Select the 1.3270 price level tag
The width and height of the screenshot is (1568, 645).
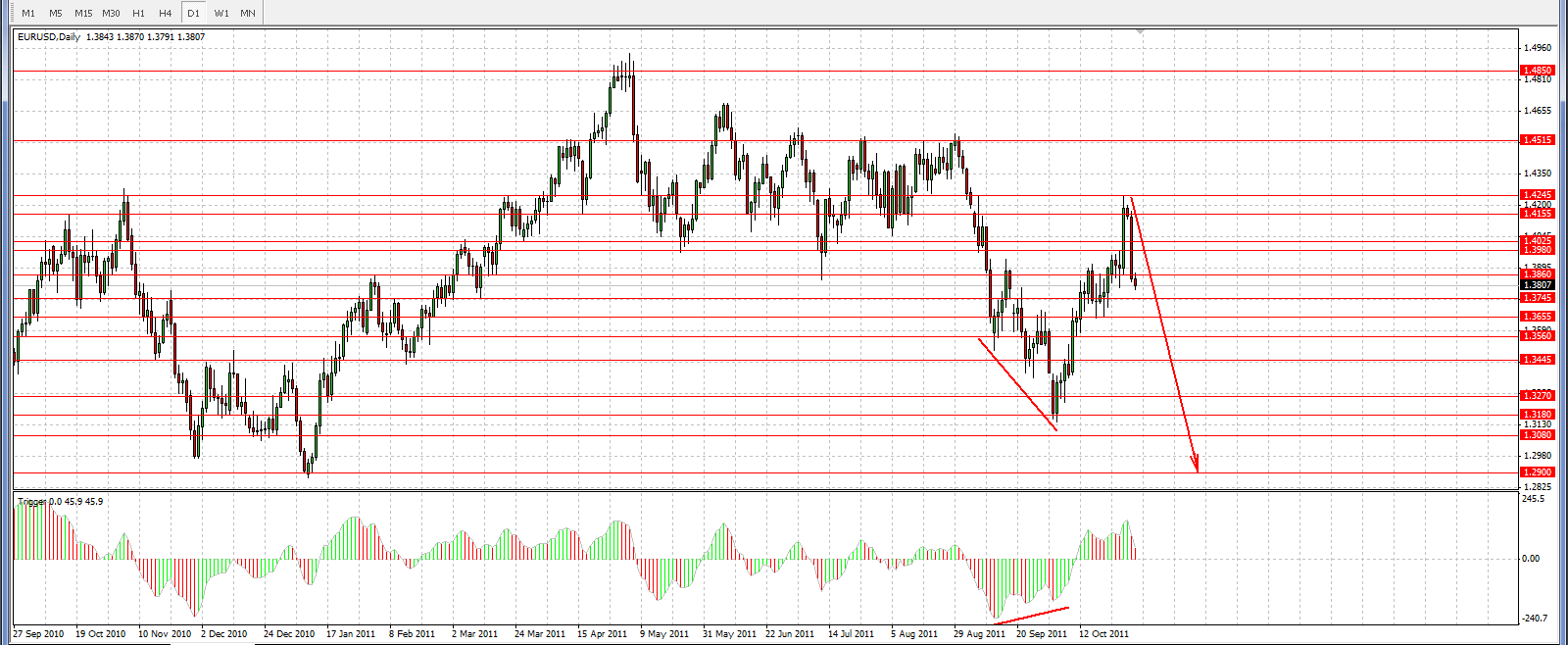1538,396
